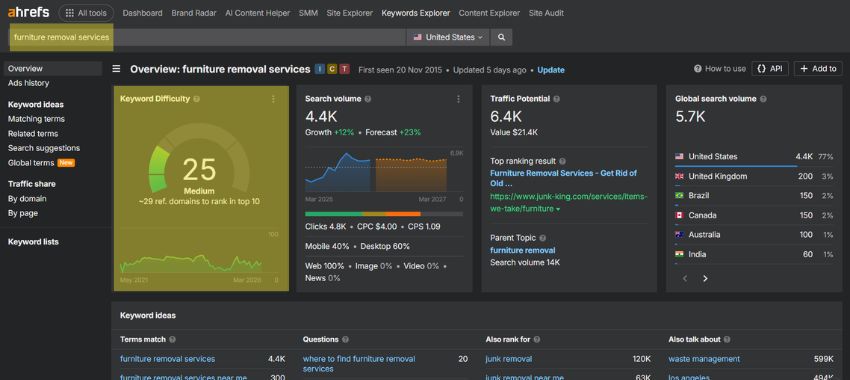Viewport: 850px width, 380px height.
Task: Click the United Kingdom country row
Action: (x=754, y=176)
